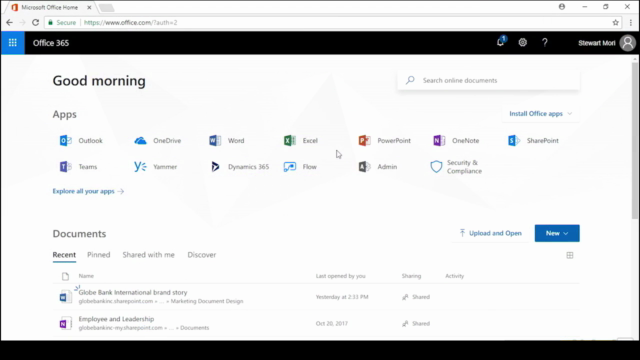Open a new browser tab

(x=106, y=8)
